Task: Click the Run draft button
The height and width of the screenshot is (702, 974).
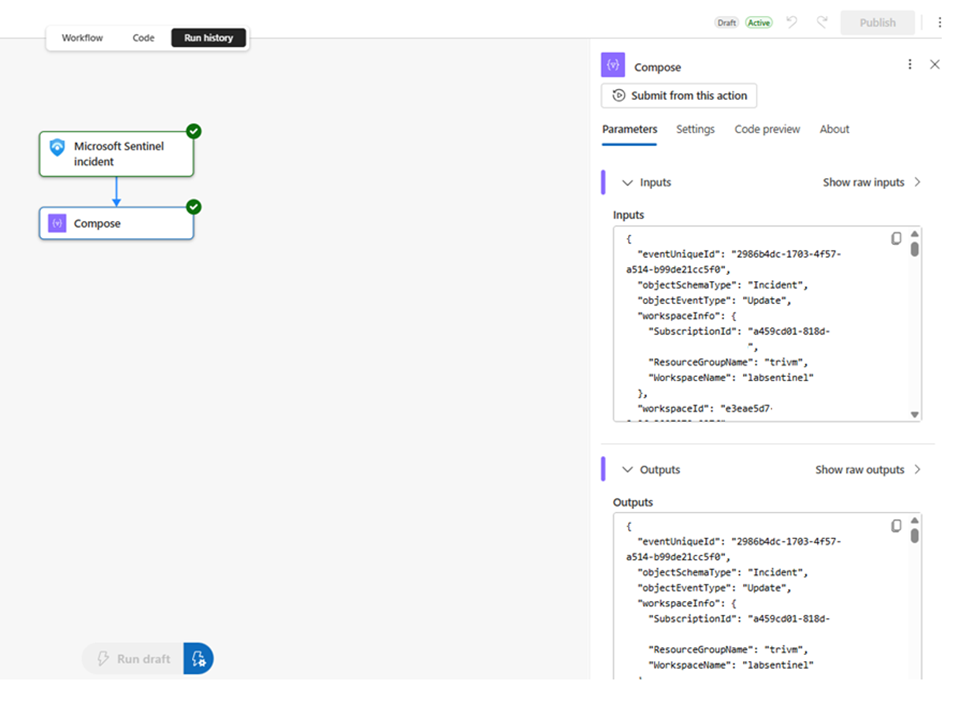Action: (x=133, y=659)
